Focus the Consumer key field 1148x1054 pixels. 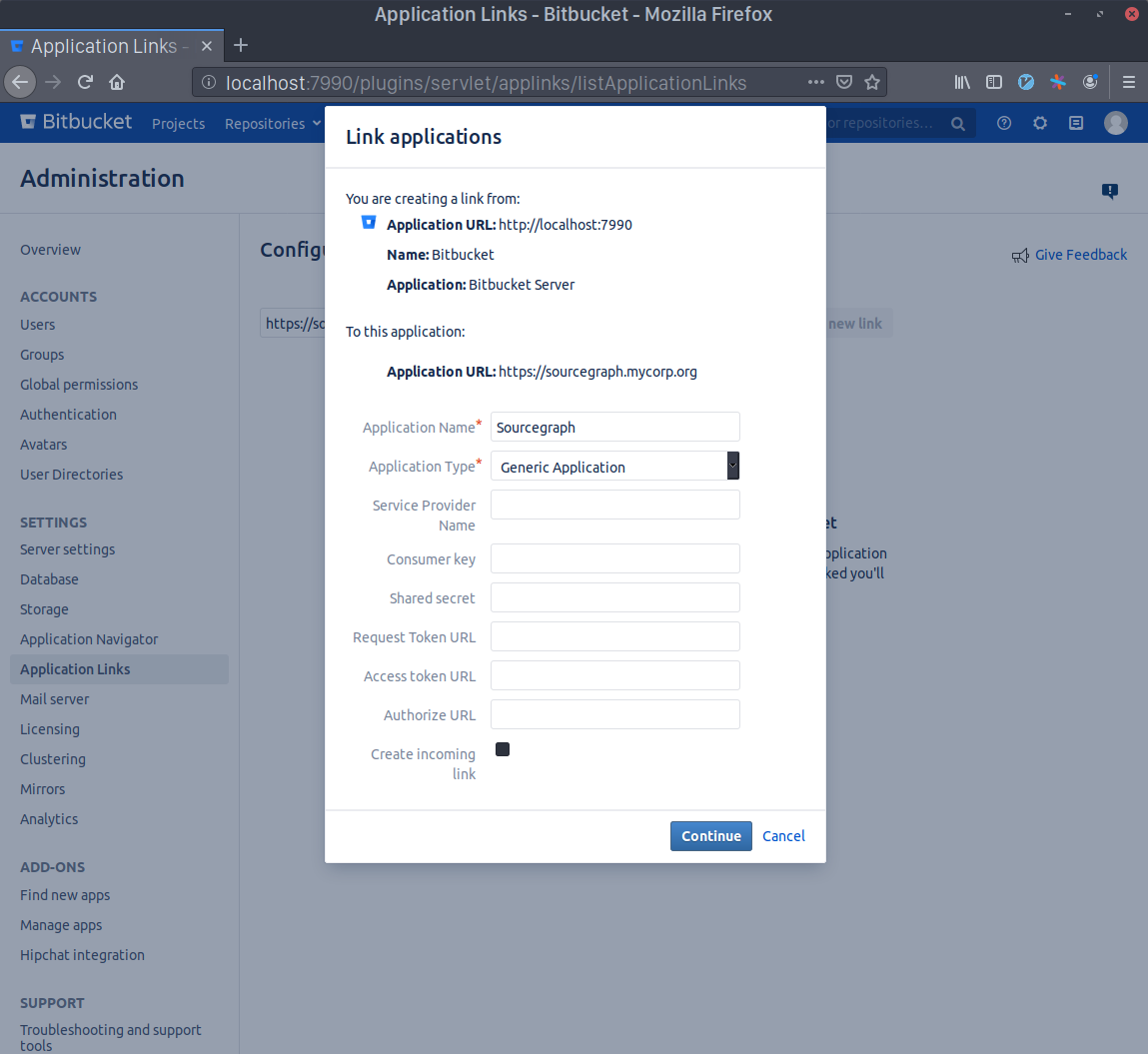click(x=615, y=558)
